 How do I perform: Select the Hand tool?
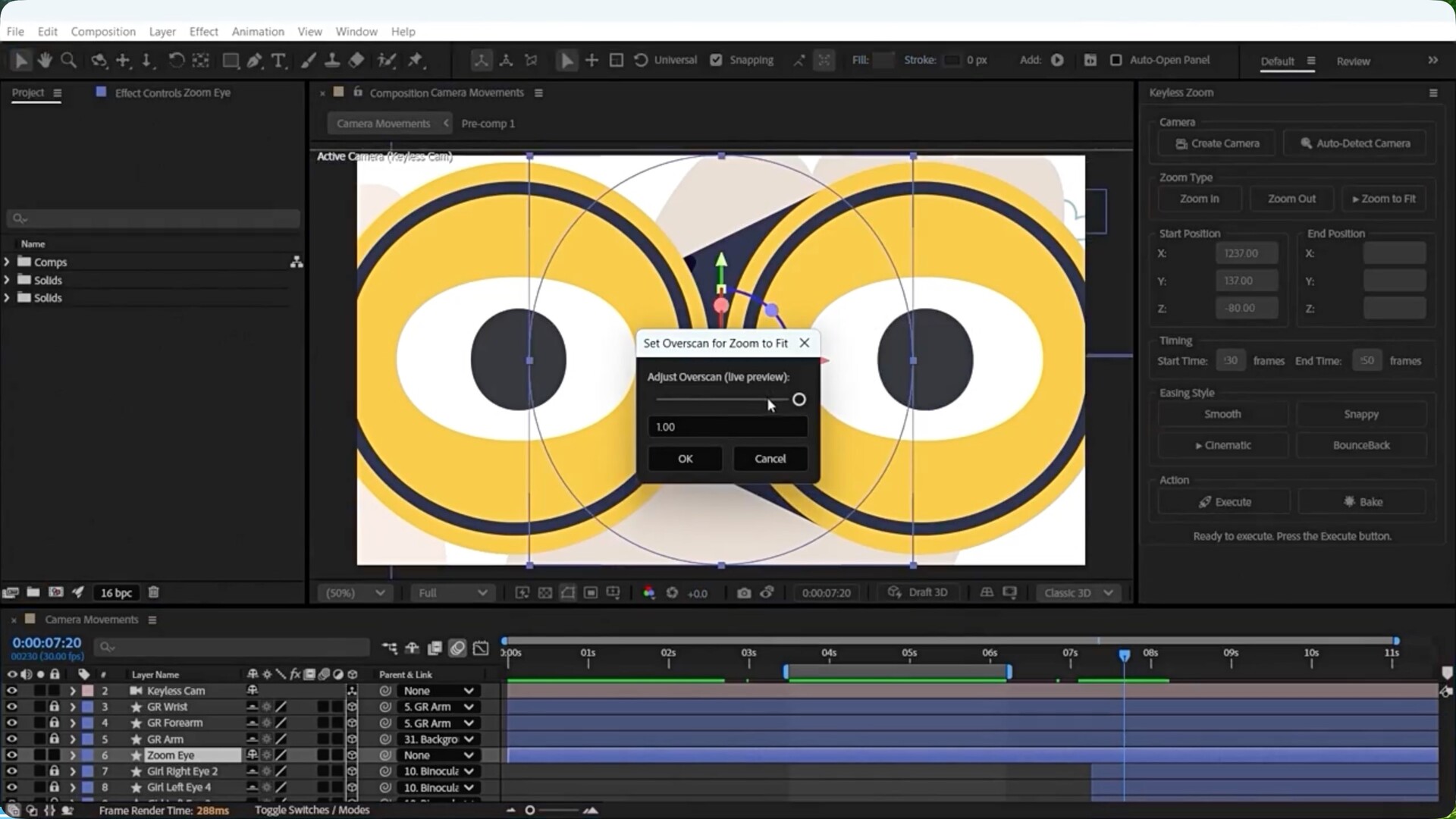tap(45, 60)
